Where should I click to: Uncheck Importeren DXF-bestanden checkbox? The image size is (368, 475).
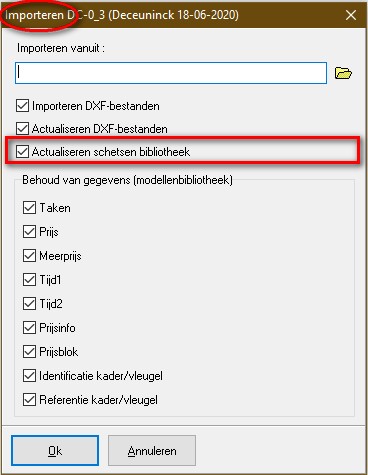click(22, 106)
